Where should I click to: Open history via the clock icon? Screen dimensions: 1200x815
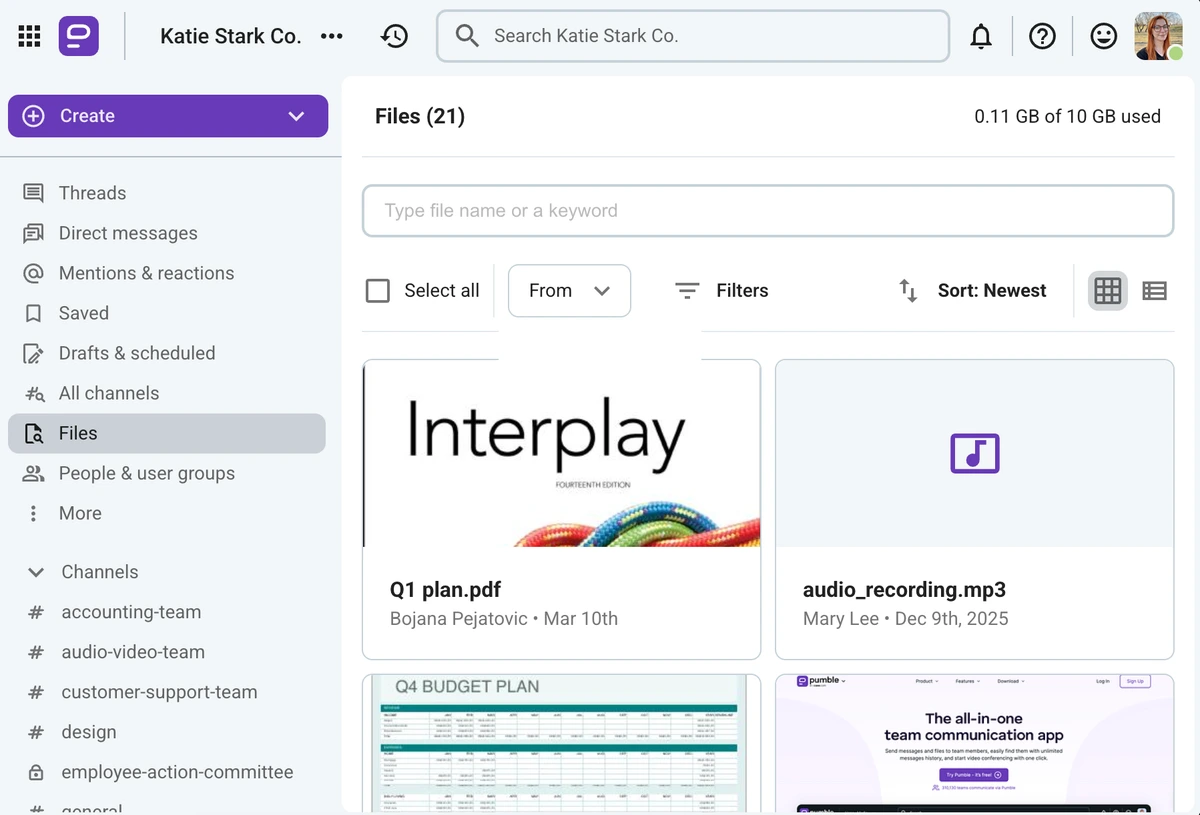coord(394,35)
